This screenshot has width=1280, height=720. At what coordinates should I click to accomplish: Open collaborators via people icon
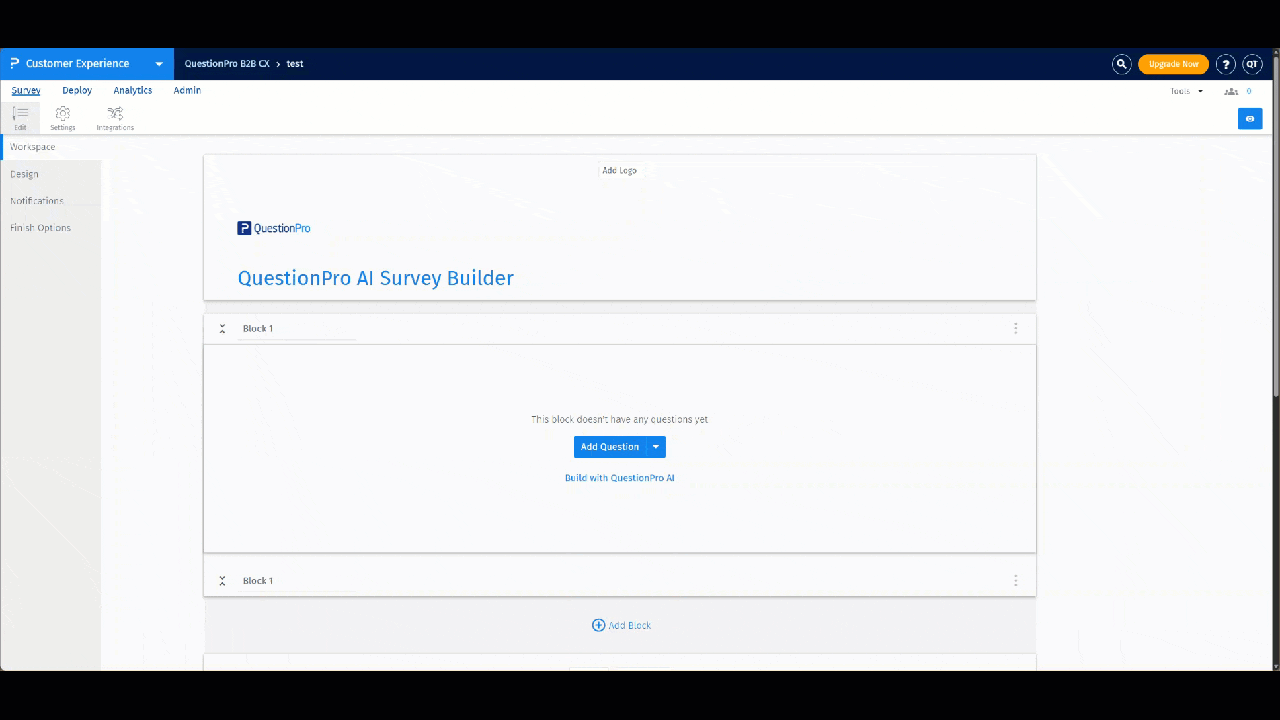[1231, 90]
